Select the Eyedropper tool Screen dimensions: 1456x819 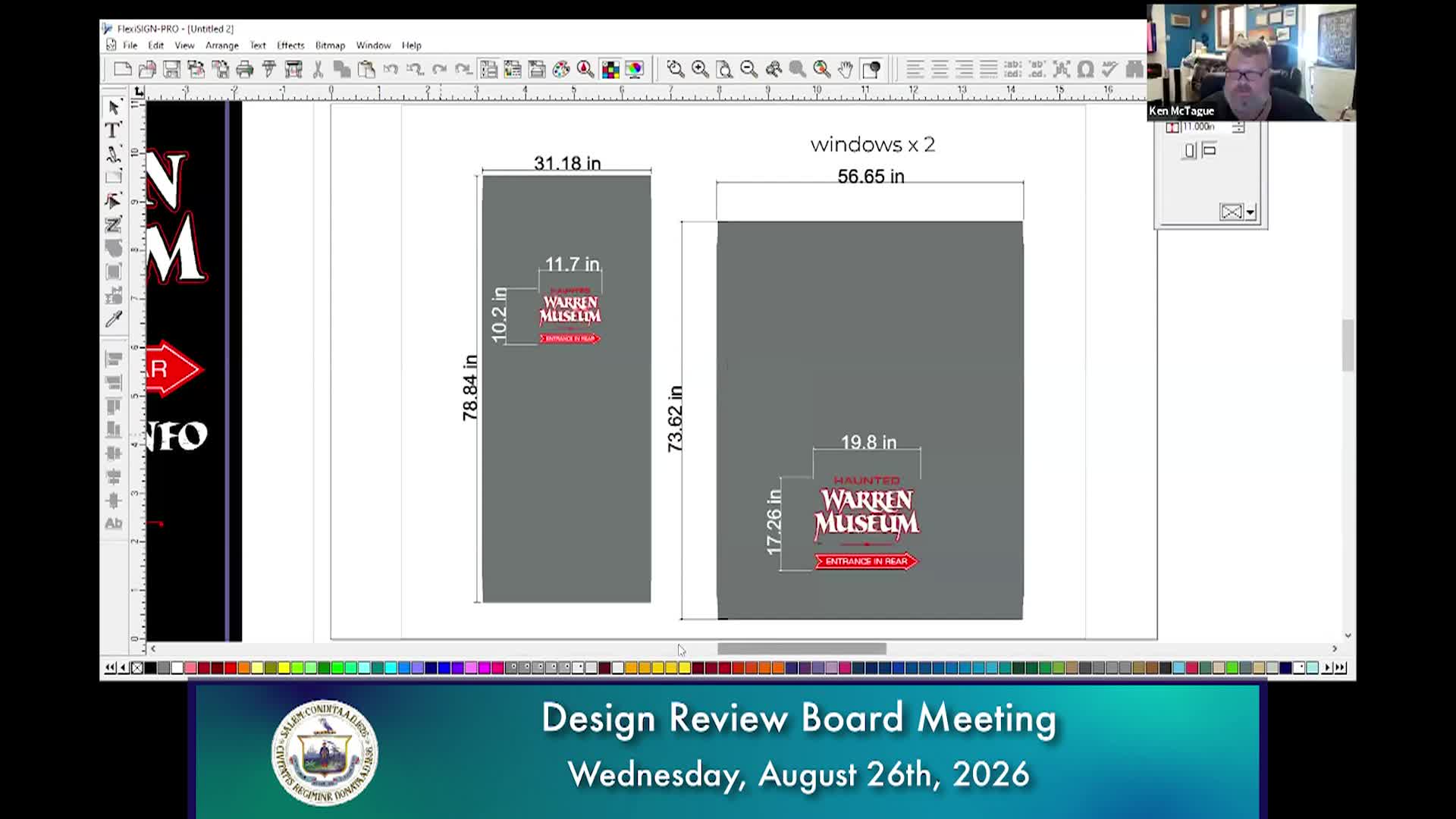click(114, 319)
